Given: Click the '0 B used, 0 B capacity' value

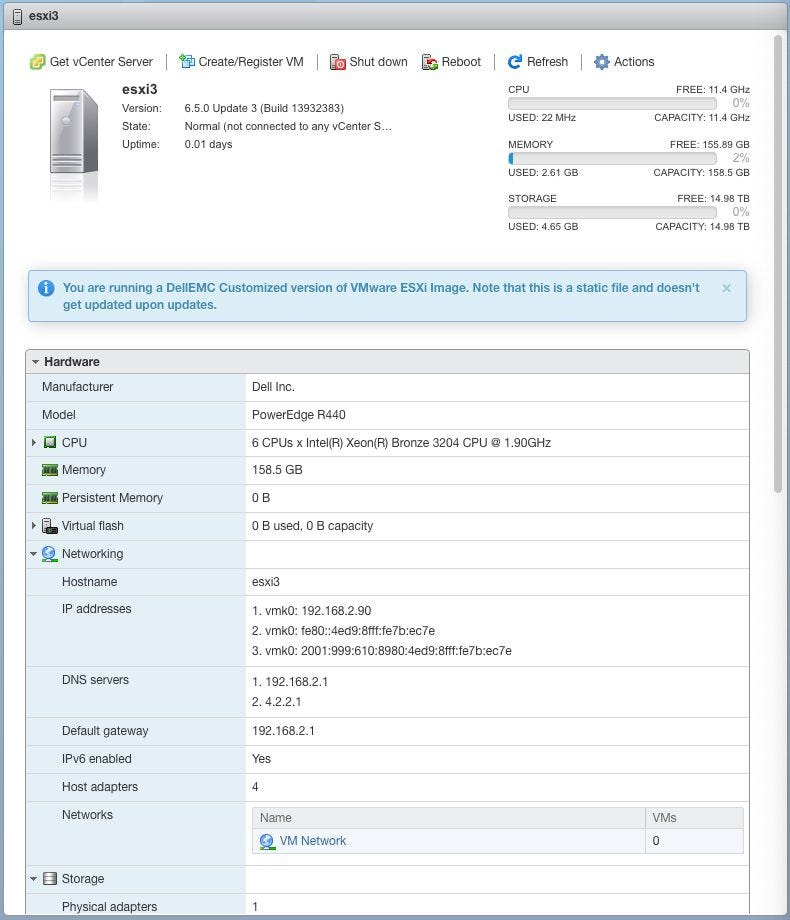Looking at the screenshot, I should pos(312,526).
